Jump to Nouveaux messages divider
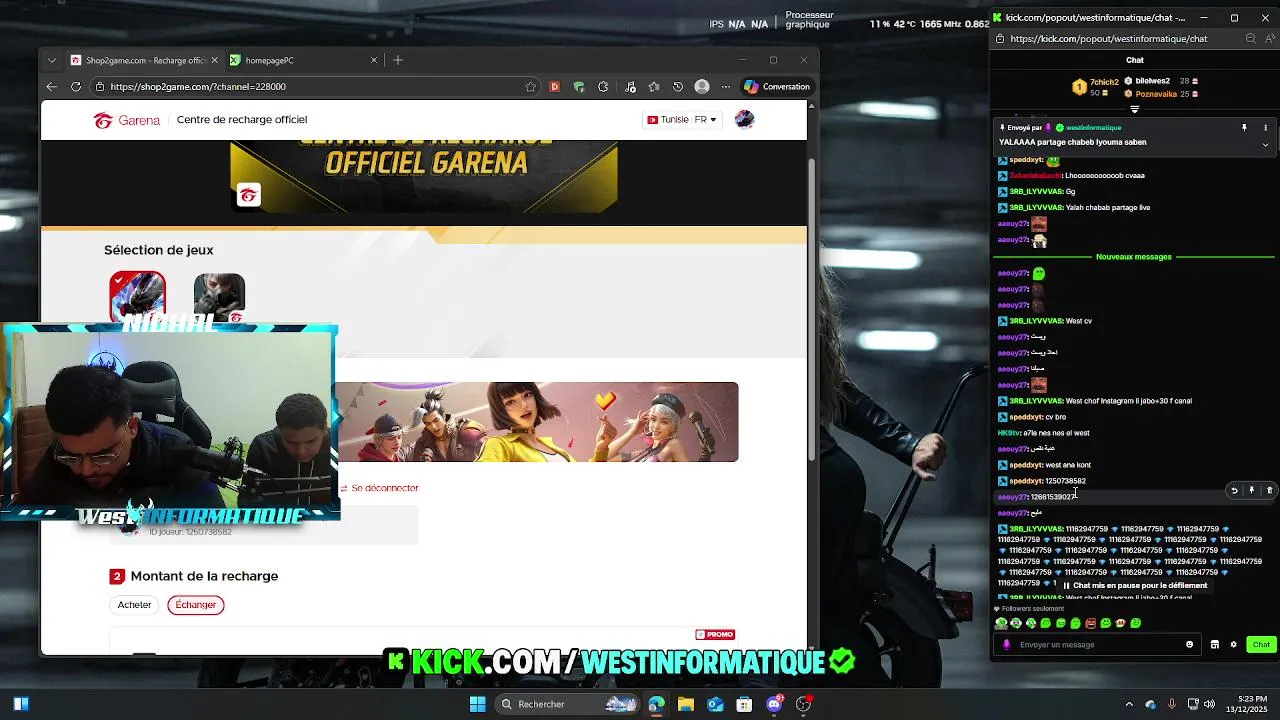 click(x=1133, y=257)
